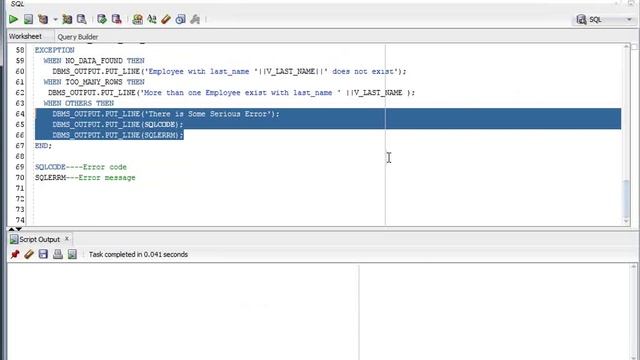This screenshot has width=640, height=360.
Task: Clear the worksheet with the eraser icon
Action: click(166, 19)
